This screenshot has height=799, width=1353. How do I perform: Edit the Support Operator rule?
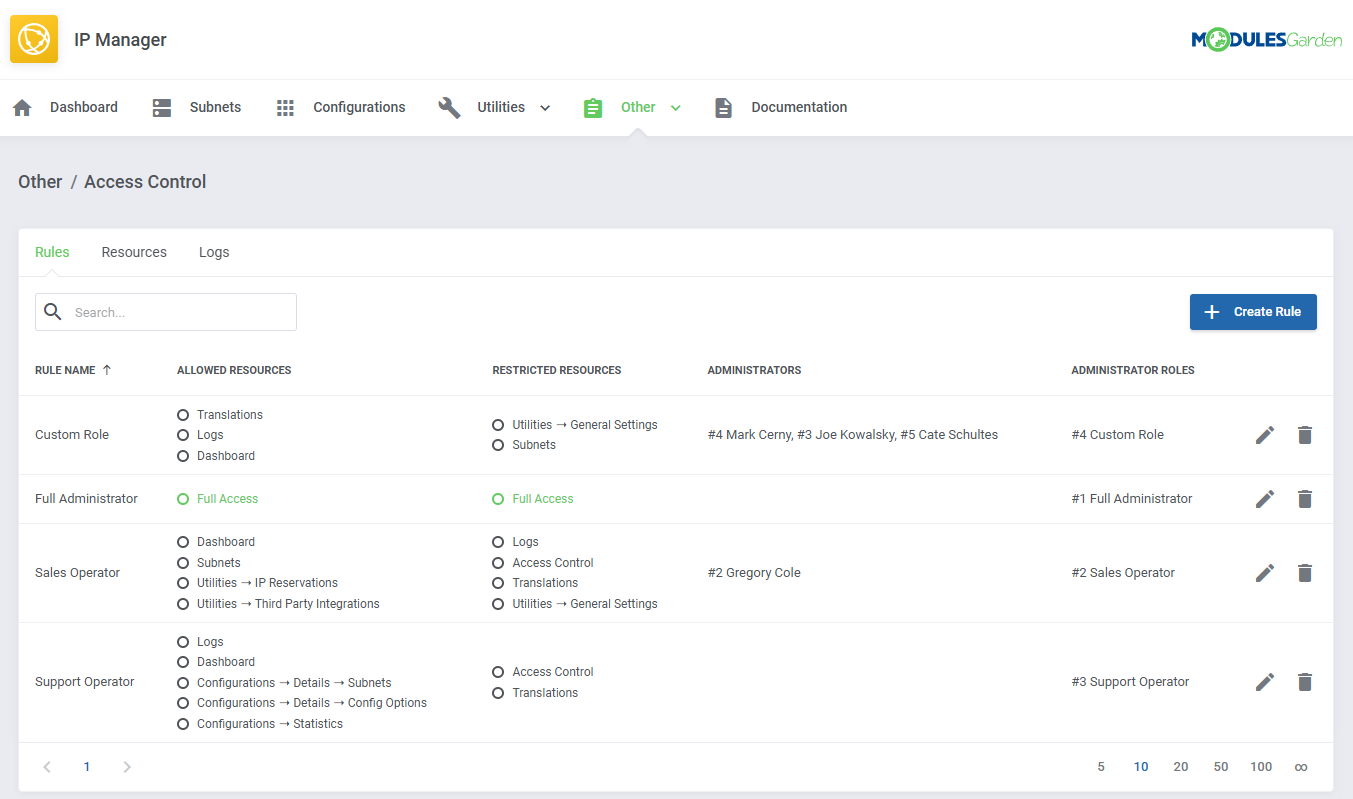click(x=1265, y=682)
